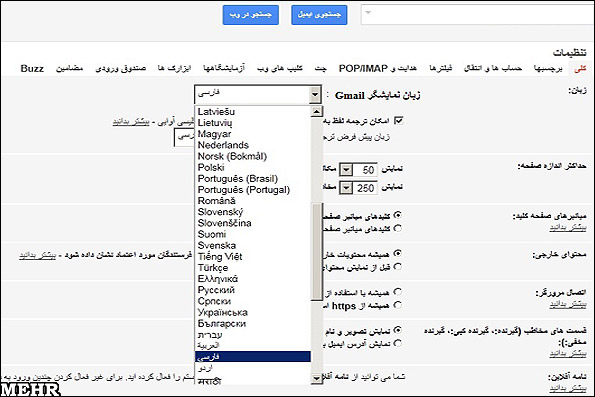Click the Gmail display language combo box
595x397 pixels.
coord(258,95)
